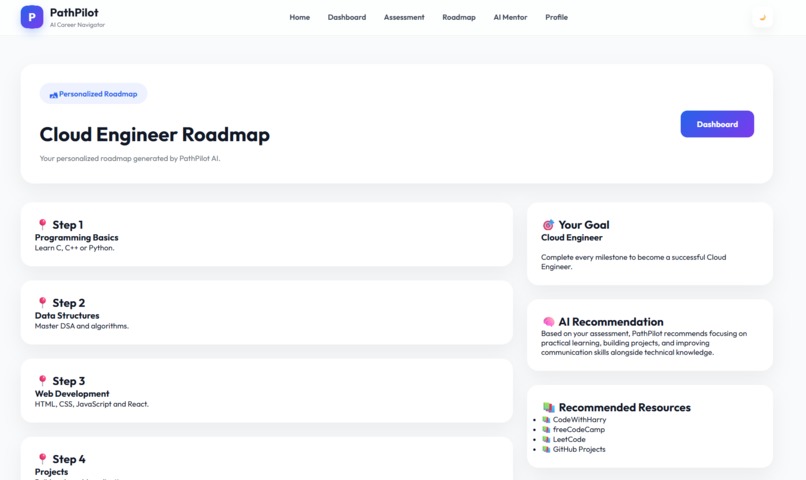
Task: Click the PathPilot 'P' logo icon
Action: coord(32,17)
